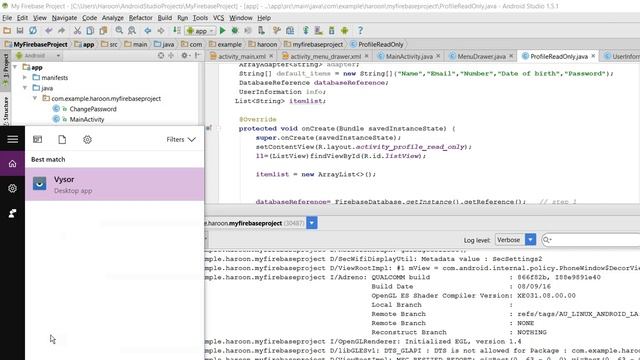Collapse the java folder node
Image resolution: width=640 pixels, height=360 pixels.
pos(25,88)
